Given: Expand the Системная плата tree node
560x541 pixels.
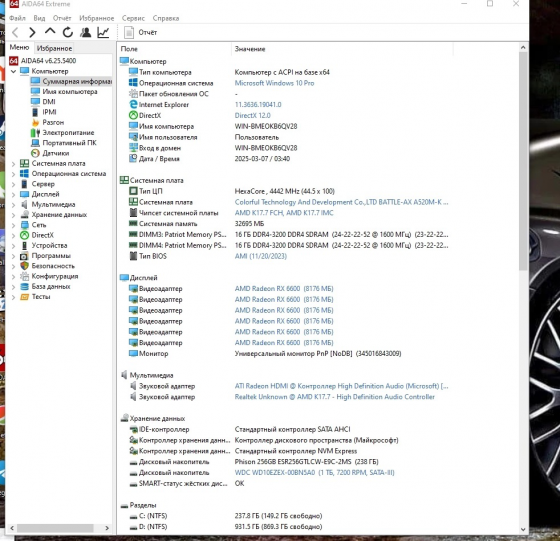Looking at the screenshot, I should point(13,164).
